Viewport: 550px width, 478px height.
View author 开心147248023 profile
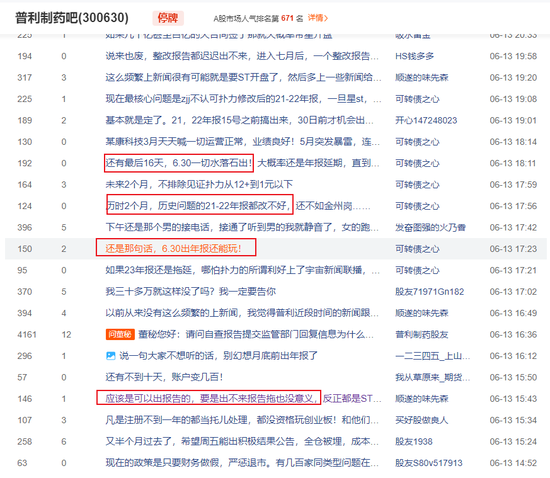[426, 120]
